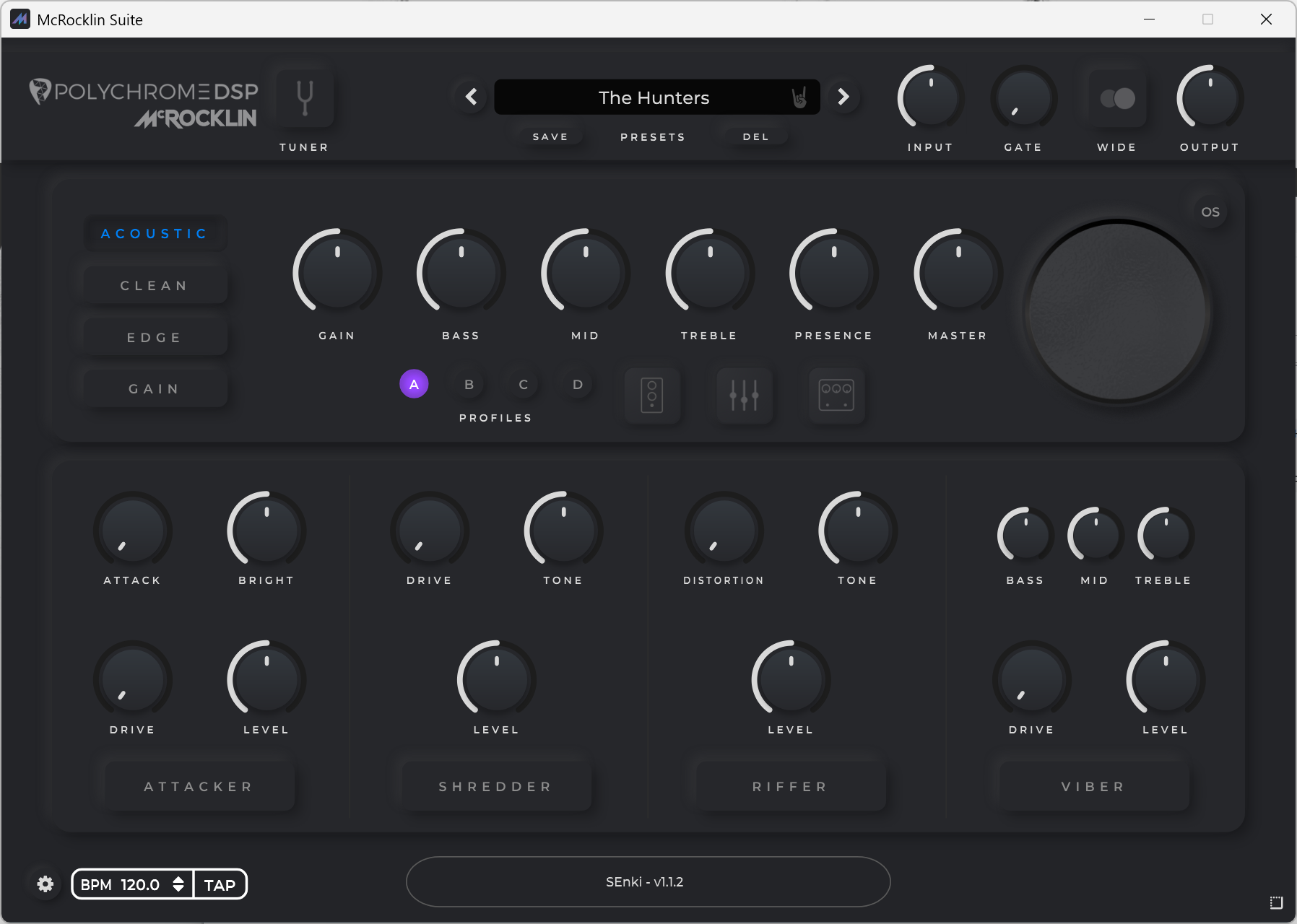
Task: Select profile B
Action: [468, 384]
